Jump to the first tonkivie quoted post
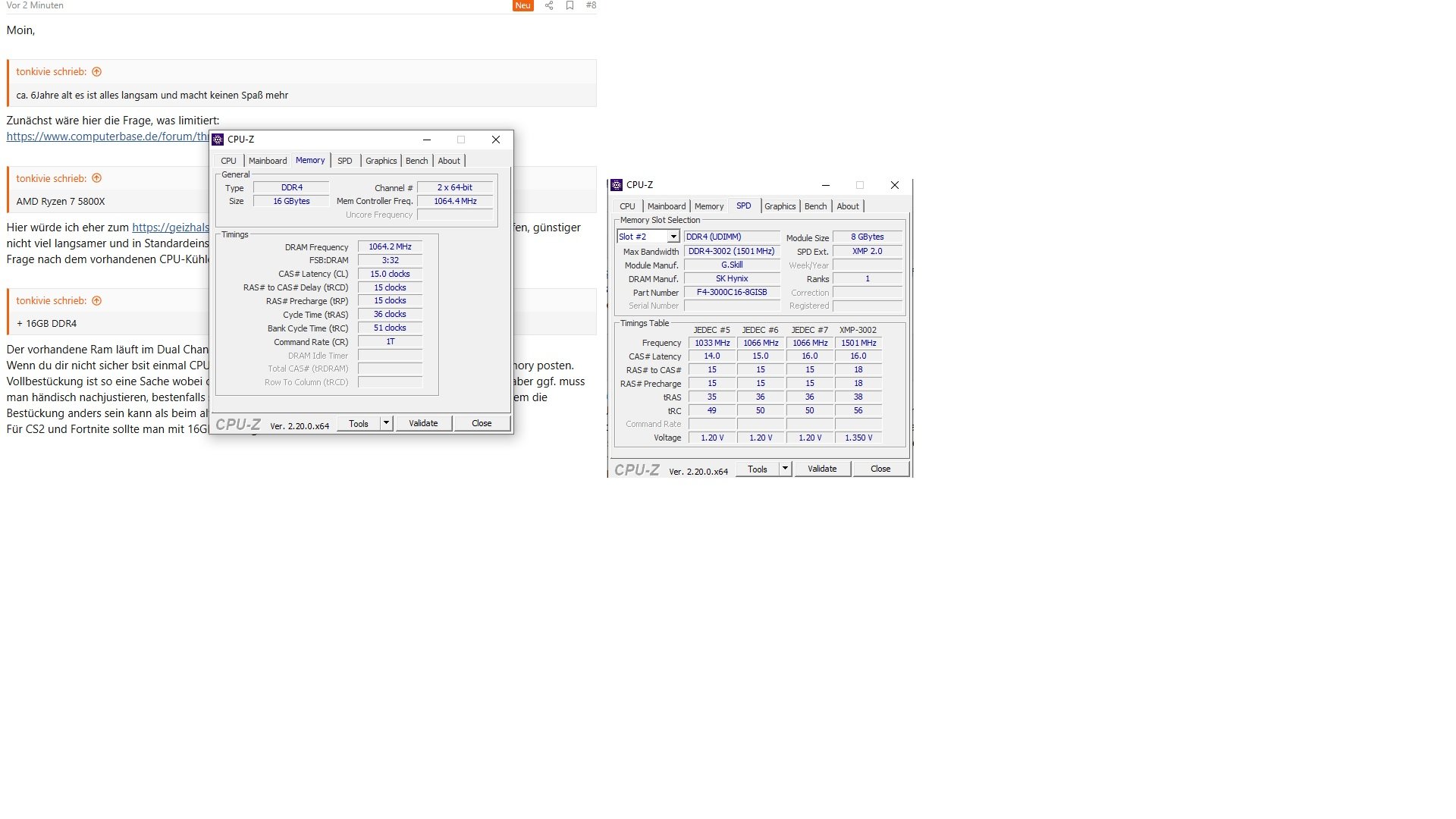Viewport: 1456px width, 819px height. point(96,72)
